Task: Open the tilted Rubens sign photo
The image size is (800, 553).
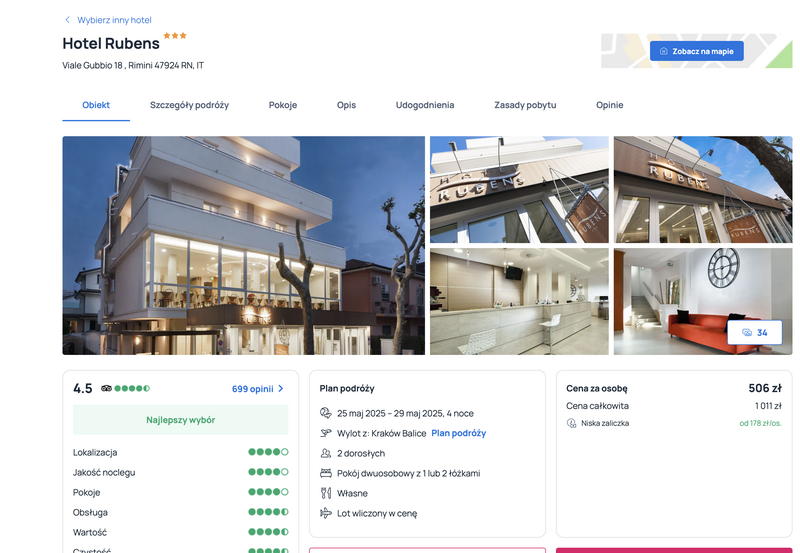Action: (x=519, y=189)
